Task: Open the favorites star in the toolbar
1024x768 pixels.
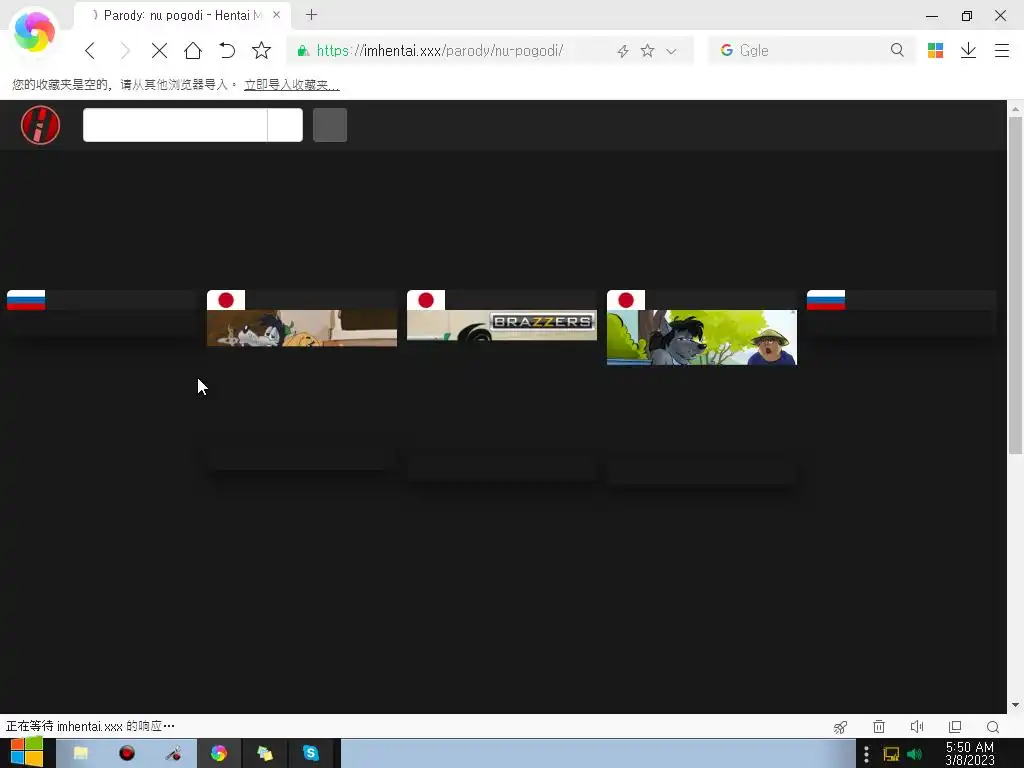Action: coord(261,50)
